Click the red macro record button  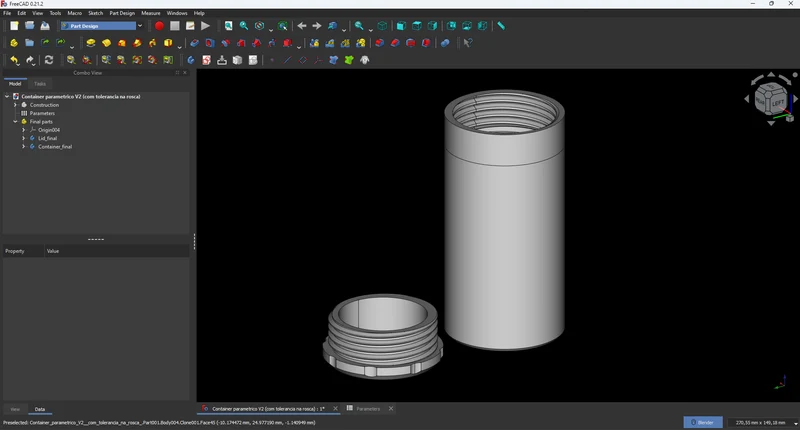coord(159,26)
